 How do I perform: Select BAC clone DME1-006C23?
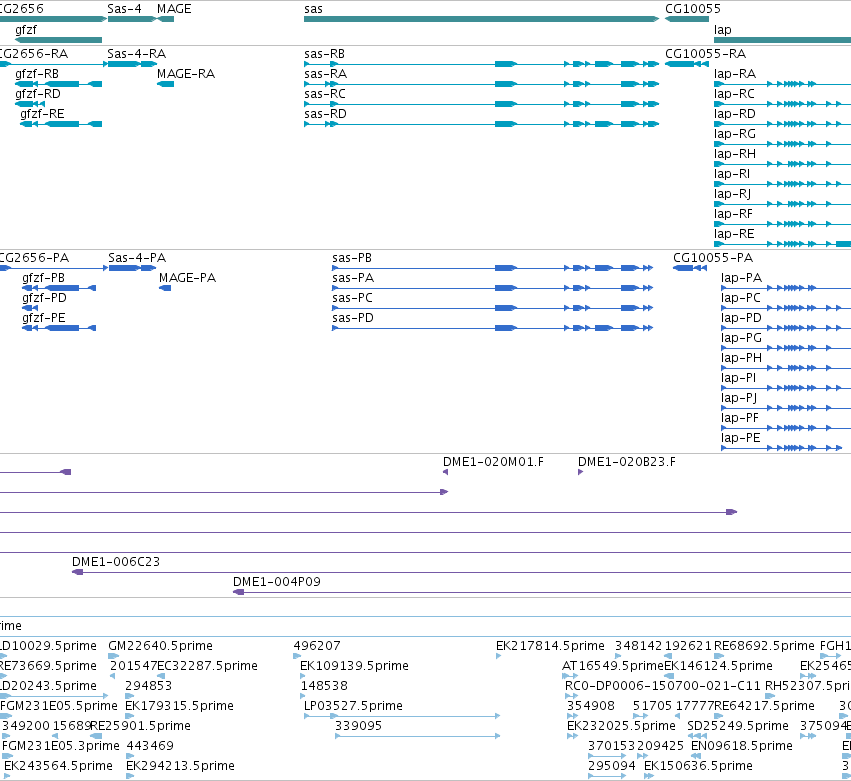pos(461,572)
